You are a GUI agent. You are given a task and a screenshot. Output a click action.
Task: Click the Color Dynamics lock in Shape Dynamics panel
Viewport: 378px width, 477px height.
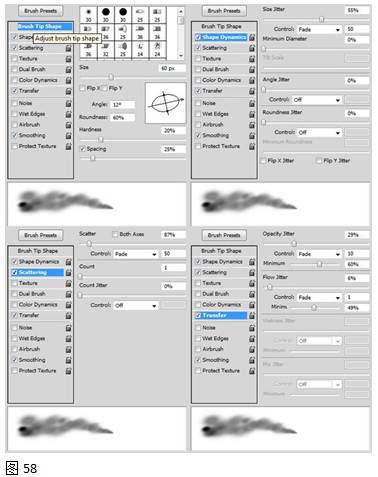pyautogui.click(x=252, y=80)
